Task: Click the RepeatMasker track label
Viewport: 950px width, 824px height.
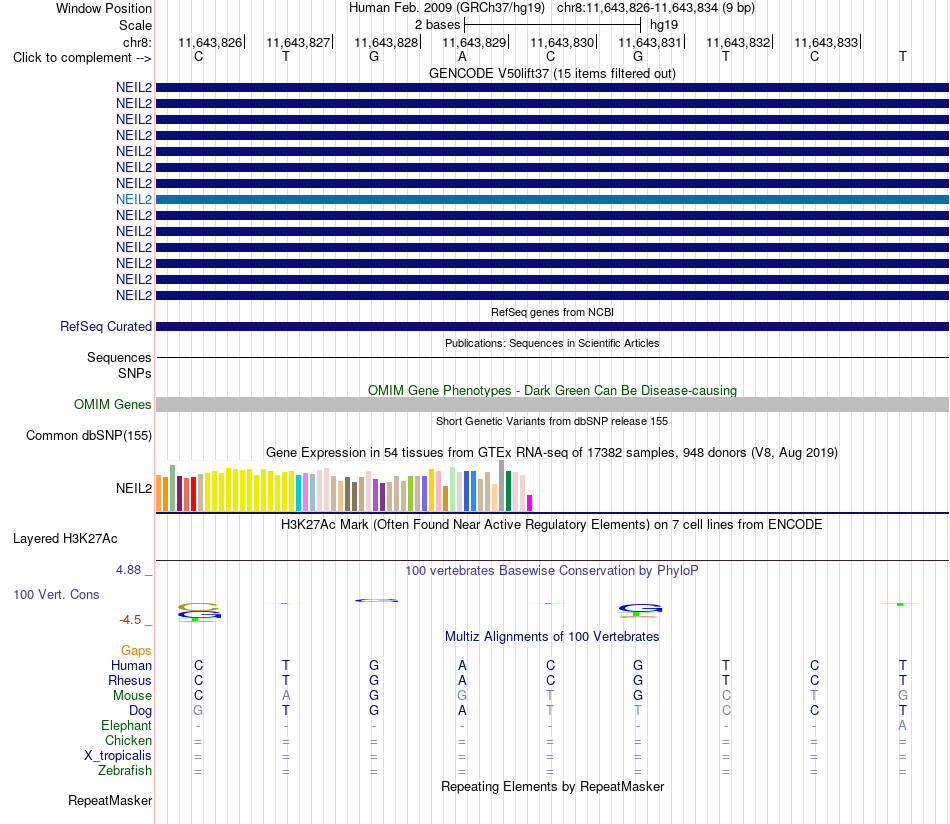Action: point(110,800)
